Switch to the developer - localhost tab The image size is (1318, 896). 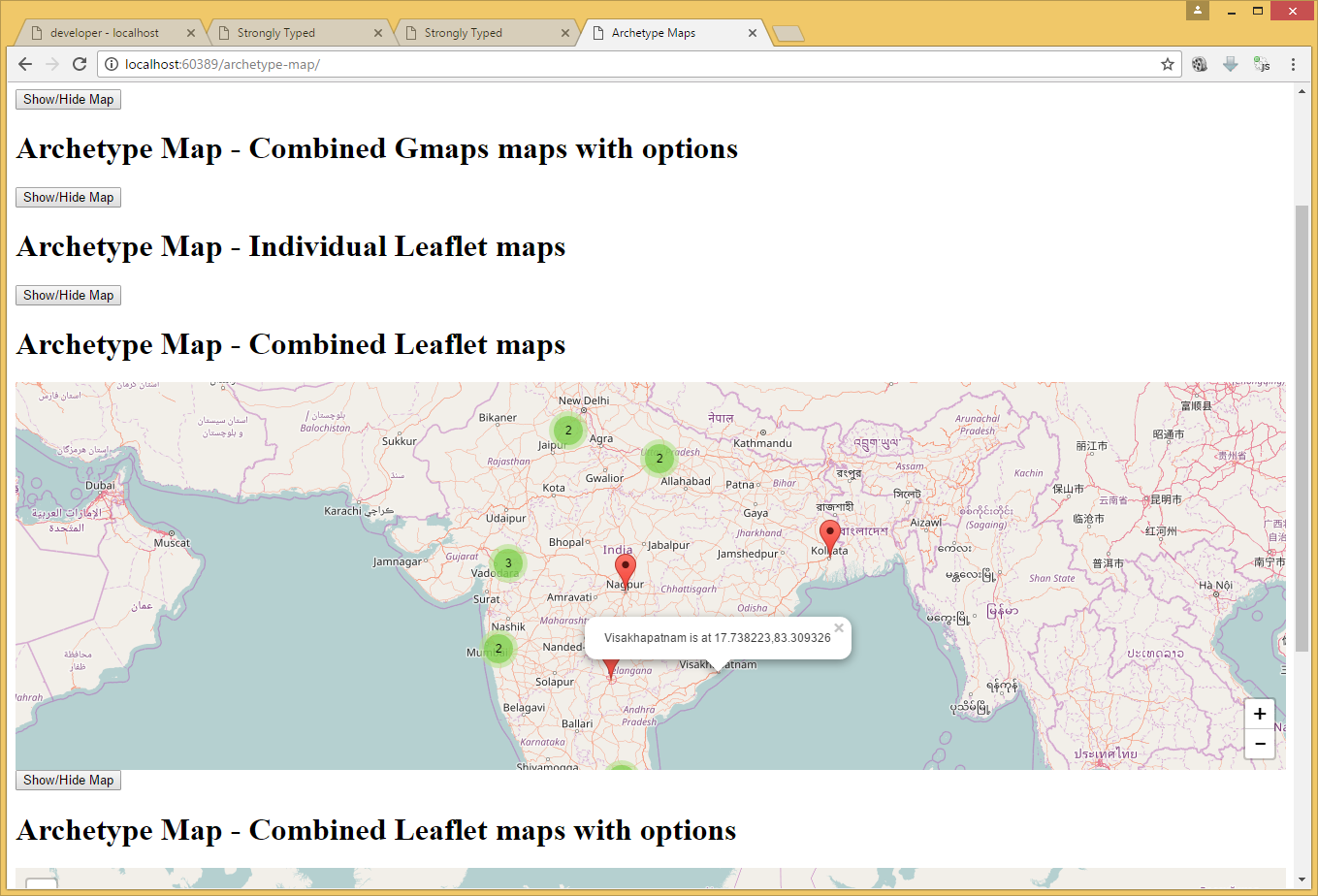coord(105,33)
